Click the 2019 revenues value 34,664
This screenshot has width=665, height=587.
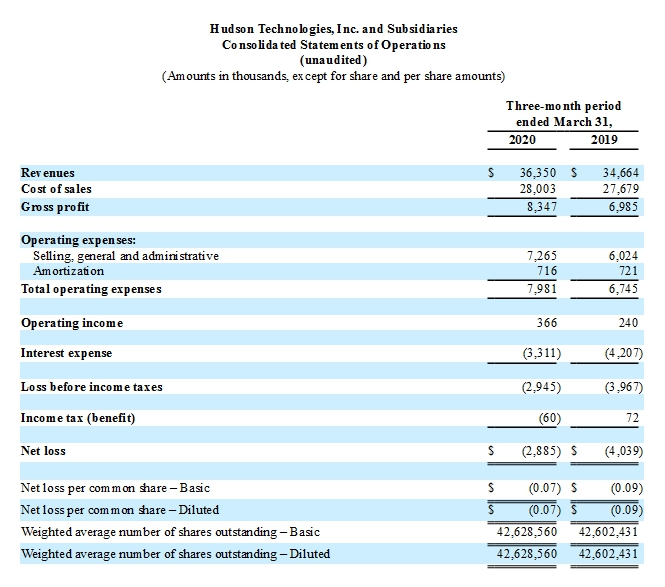[x=620, y=173]
